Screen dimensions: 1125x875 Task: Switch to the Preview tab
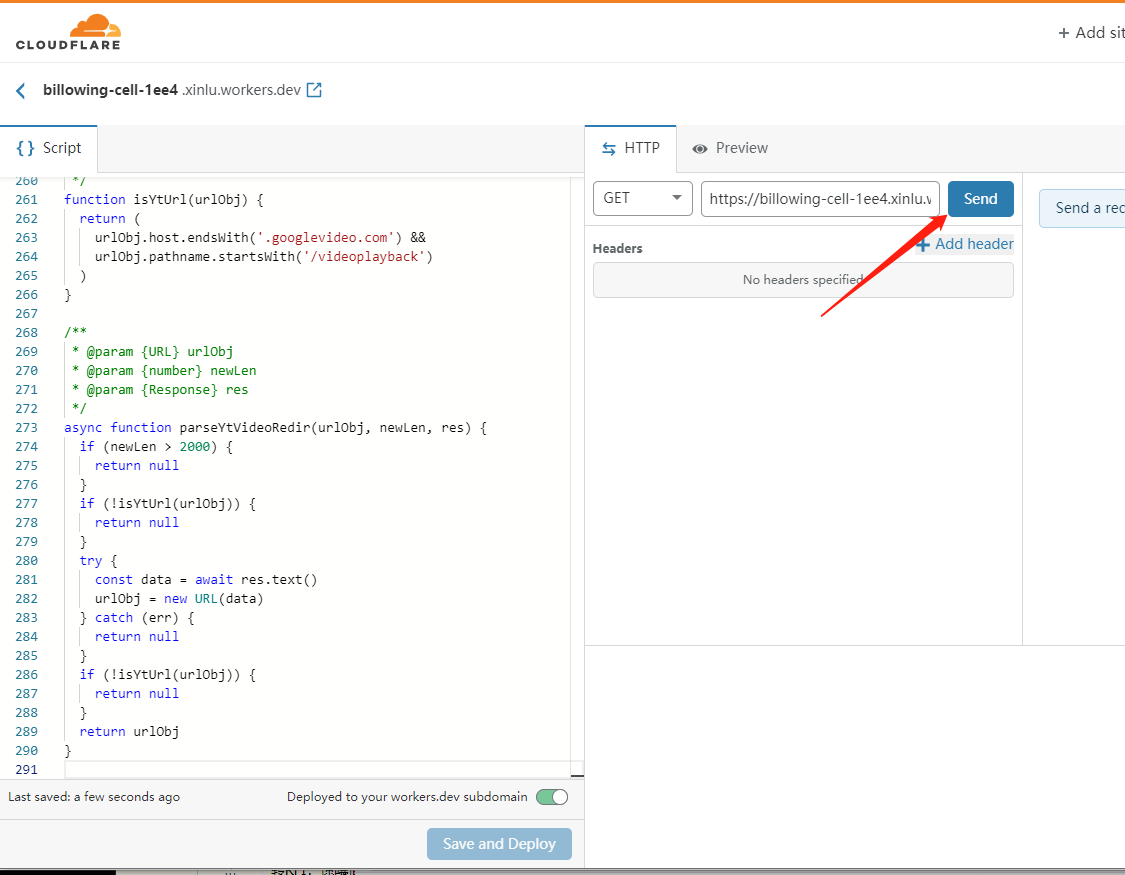pos(730,148)
